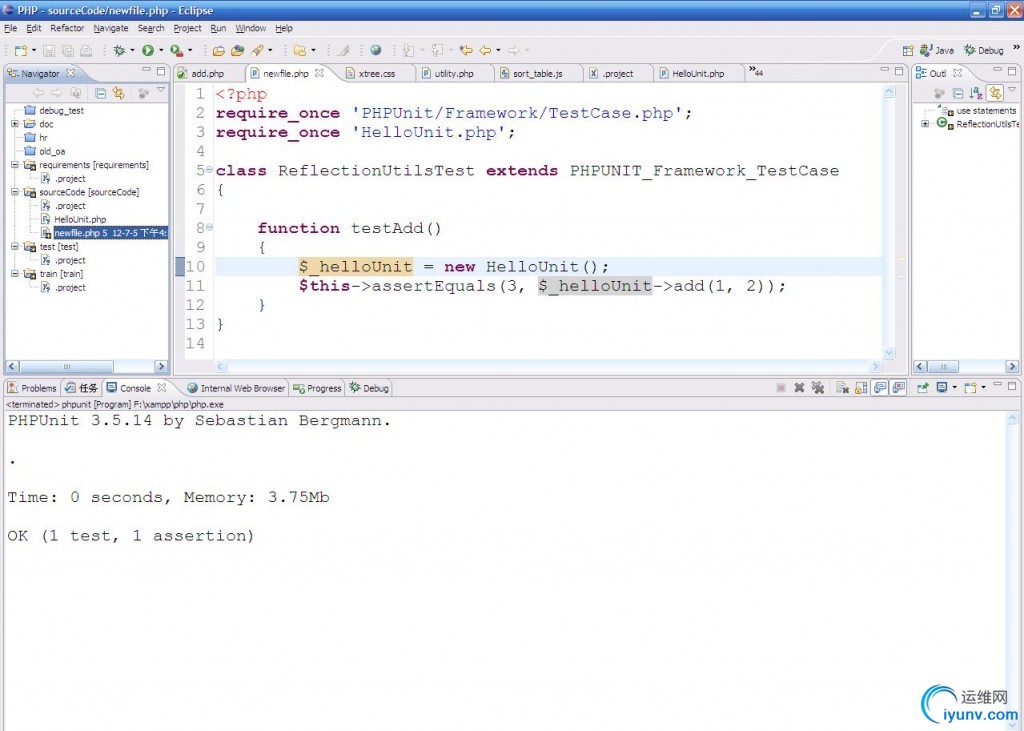Toggle Scroll Lock in console
Viewport: 1024px width, 731px height.
pyautogui.click(x=861, y=388)
